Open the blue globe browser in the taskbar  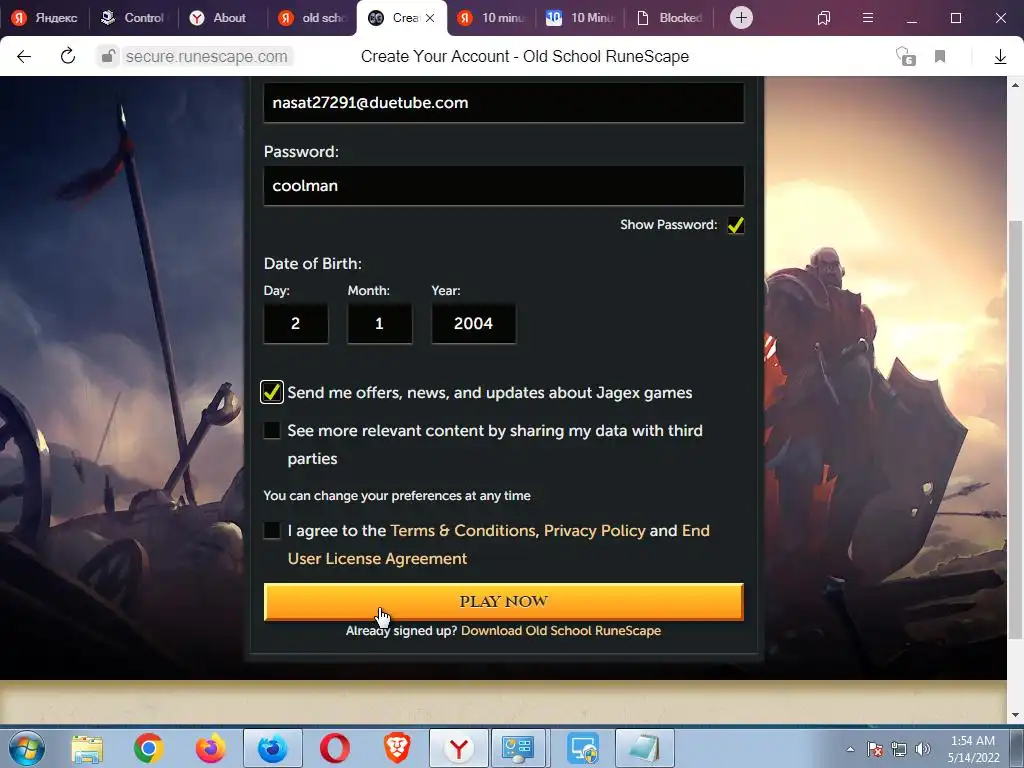pyautogui.click(x=272, y=748)
